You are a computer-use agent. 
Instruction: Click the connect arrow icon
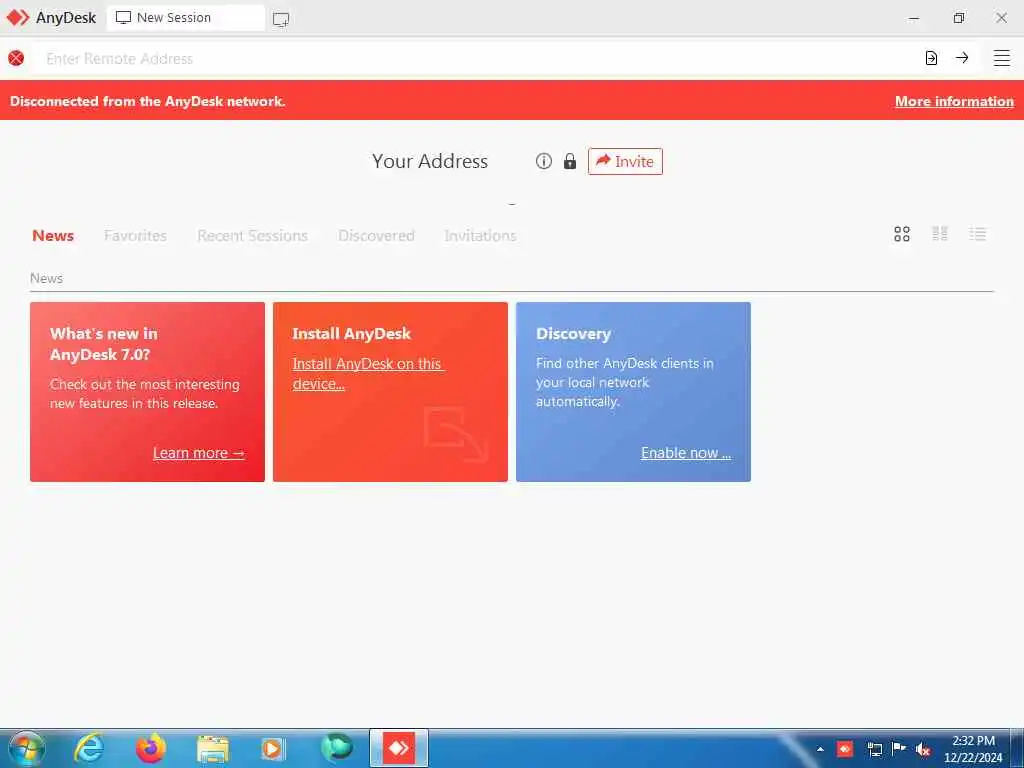click(x=962, y=57)
